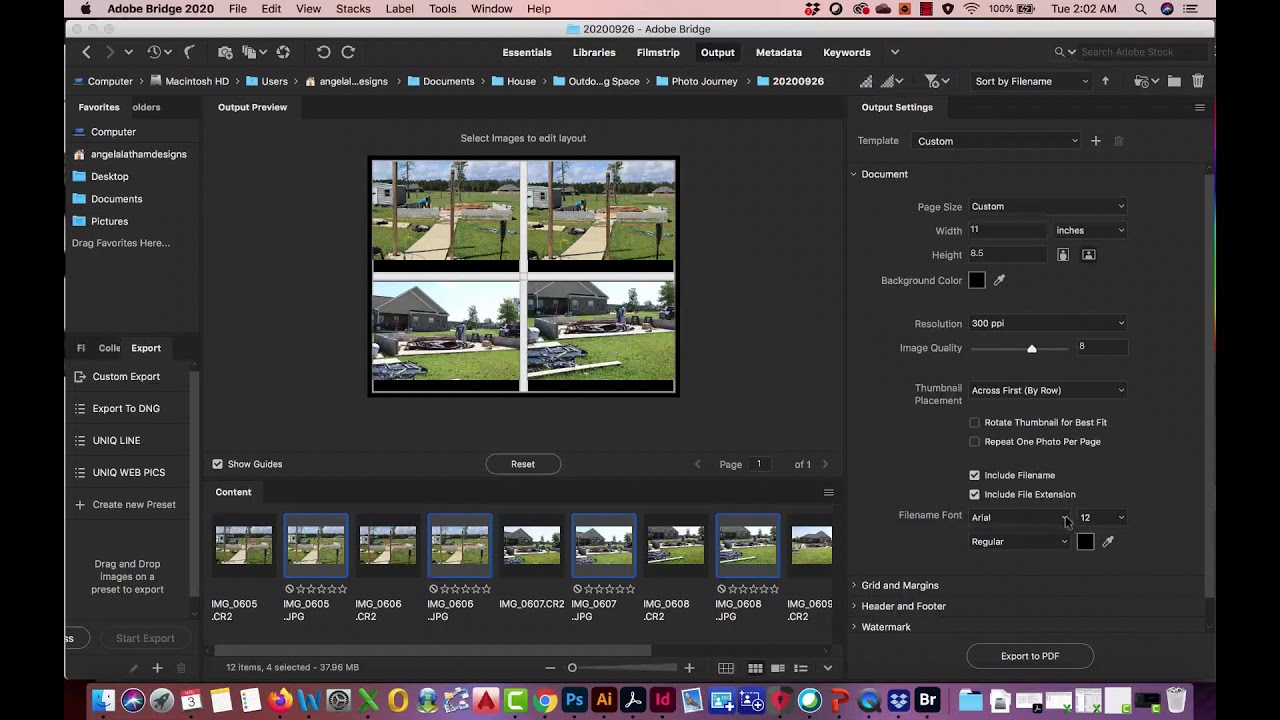The image size is (1280, 720).
Task: Toggle ascending sort order arrow
Action: [1105, 81]
